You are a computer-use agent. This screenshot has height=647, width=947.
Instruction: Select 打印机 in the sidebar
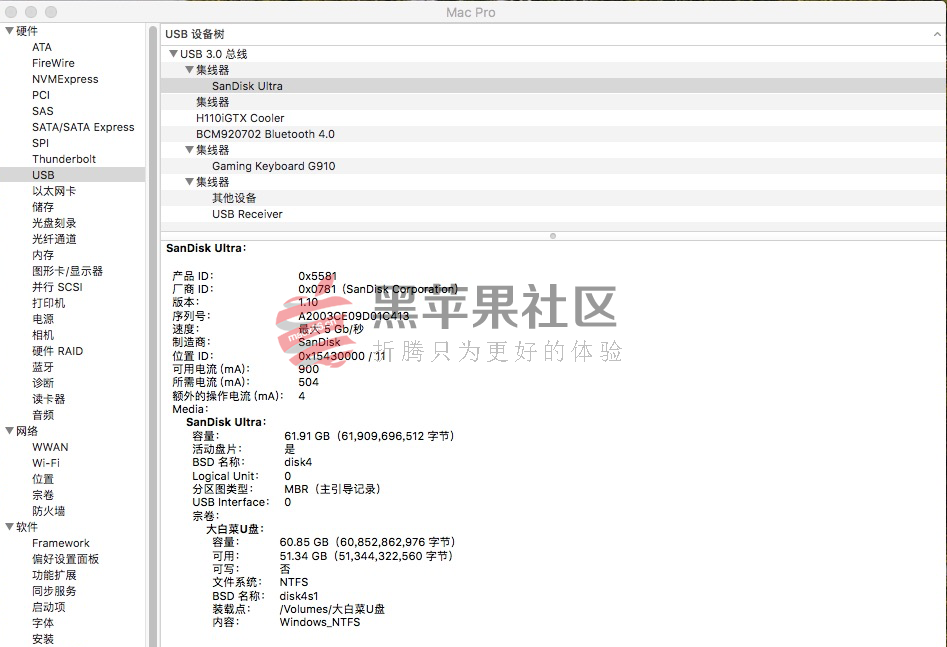coord(48,303)
